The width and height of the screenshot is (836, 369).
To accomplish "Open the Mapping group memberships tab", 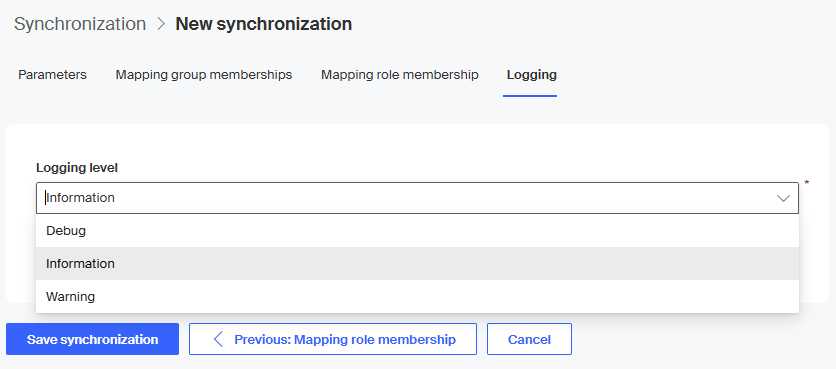I will click(204, 75).
